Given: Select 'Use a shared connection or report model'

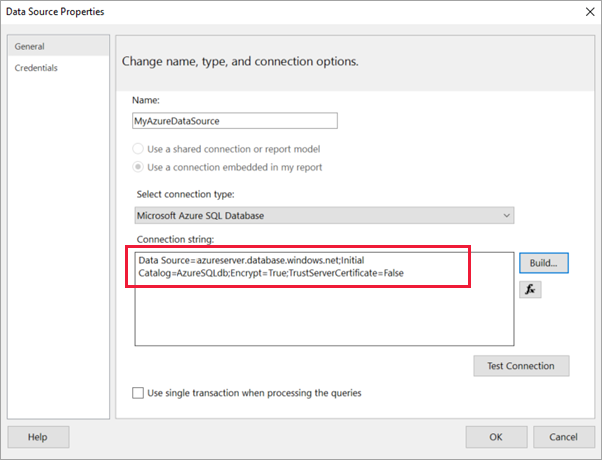Looking at the screenshot, I should [140, 149].
